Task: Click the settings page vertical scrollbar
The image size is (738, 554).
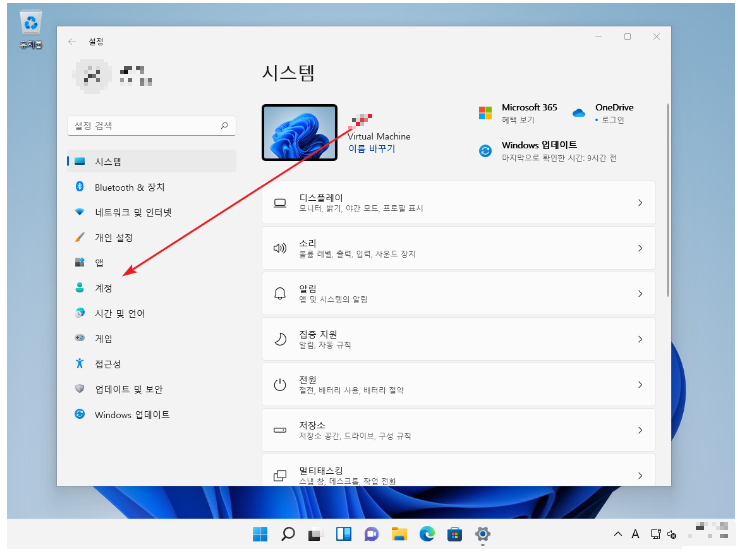Action: [x=667, y=200]
